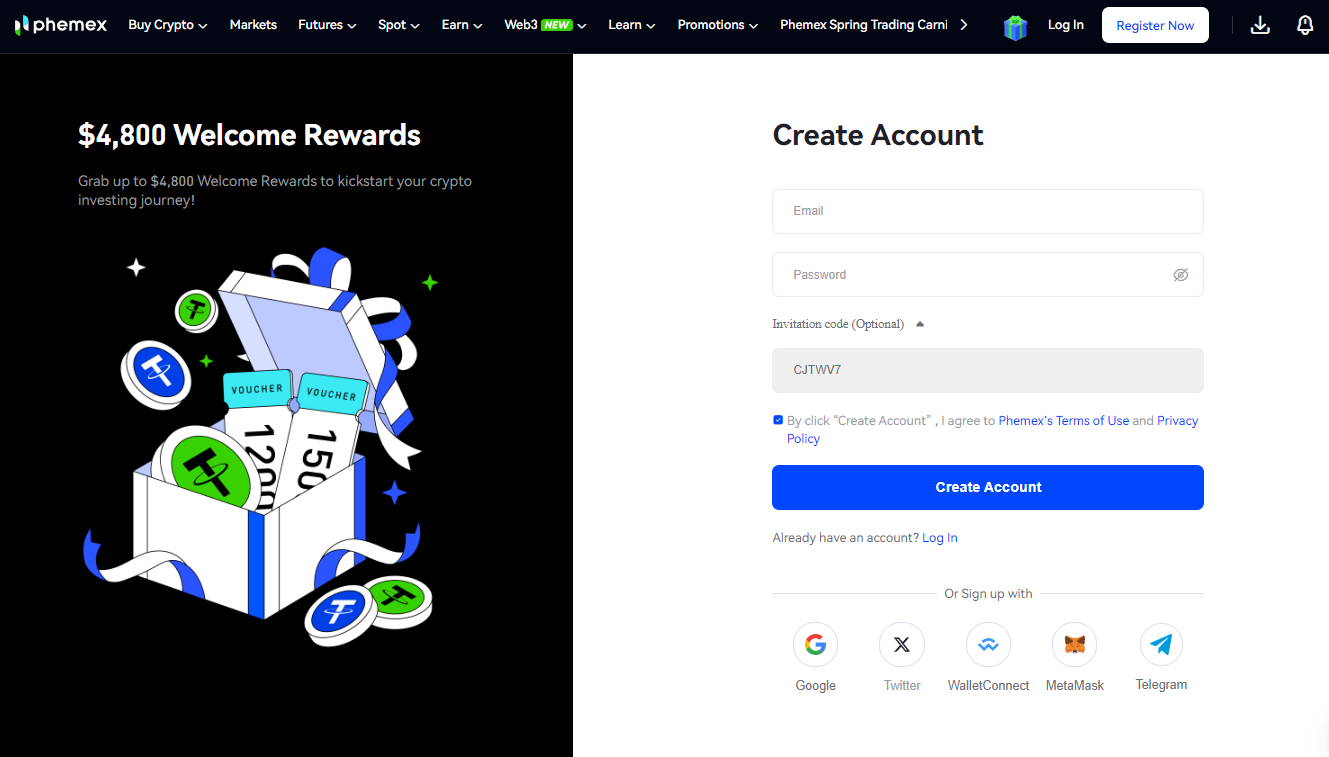Click the blue Create Account button

(x=988, y=487)
